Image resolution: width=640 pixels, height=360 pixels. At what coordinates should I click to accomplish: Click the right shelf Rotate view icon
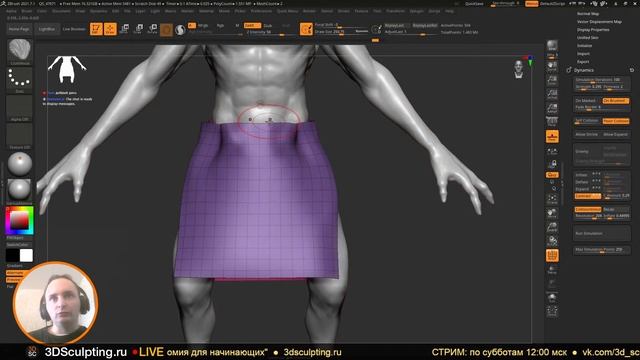[552, 241]
